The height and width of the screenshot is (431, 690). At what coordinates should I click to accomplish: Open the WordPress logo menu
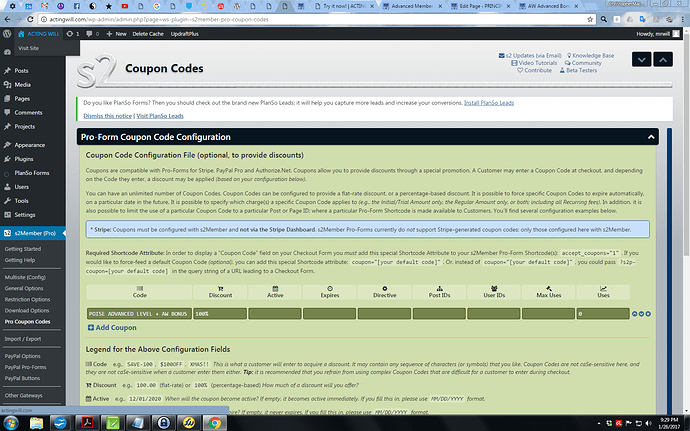[7, 34]
